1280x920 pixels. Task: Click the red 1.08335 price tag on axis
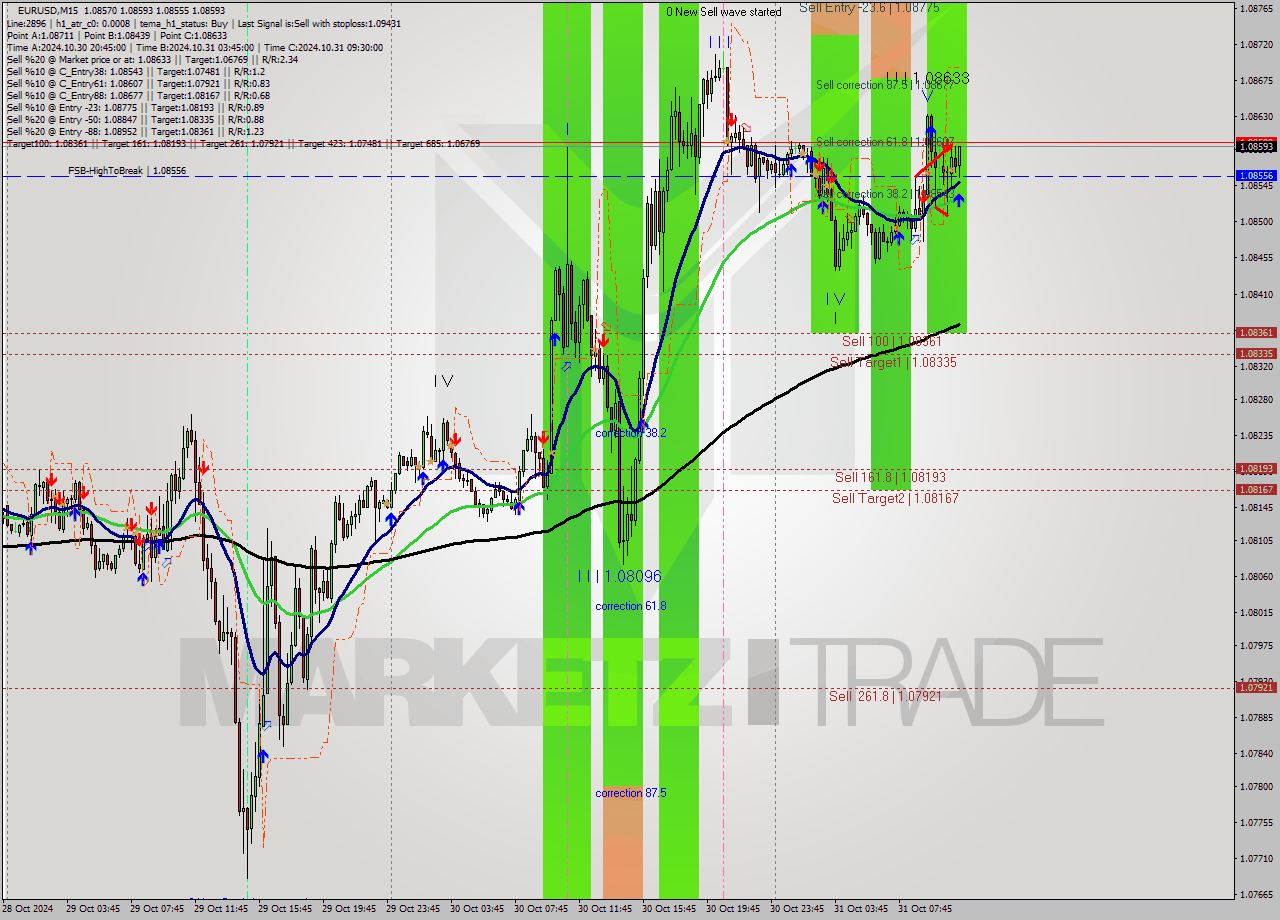1256,353
